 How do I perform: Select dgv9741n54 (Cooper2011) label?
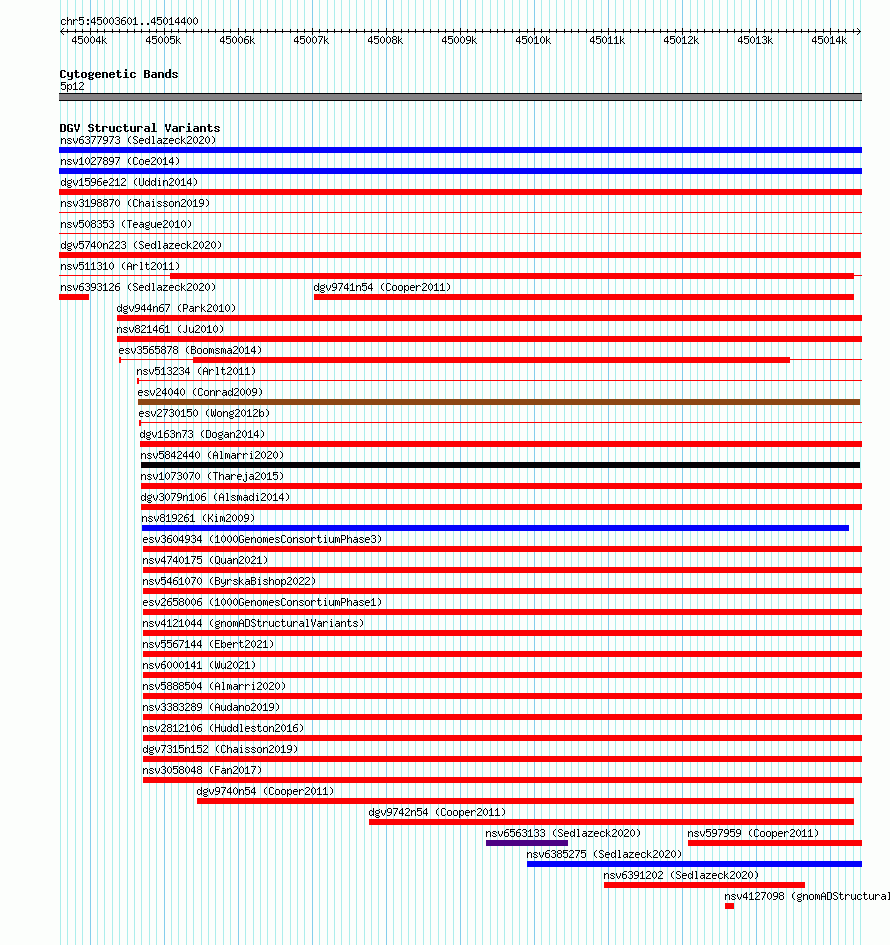coord(382,287)
